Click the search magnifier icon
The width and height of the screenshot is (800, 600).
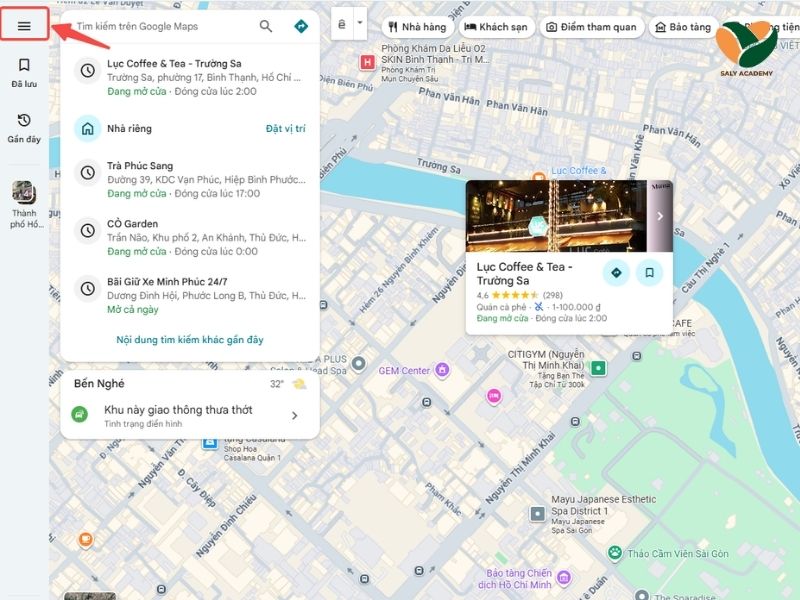tap(266, 26)
